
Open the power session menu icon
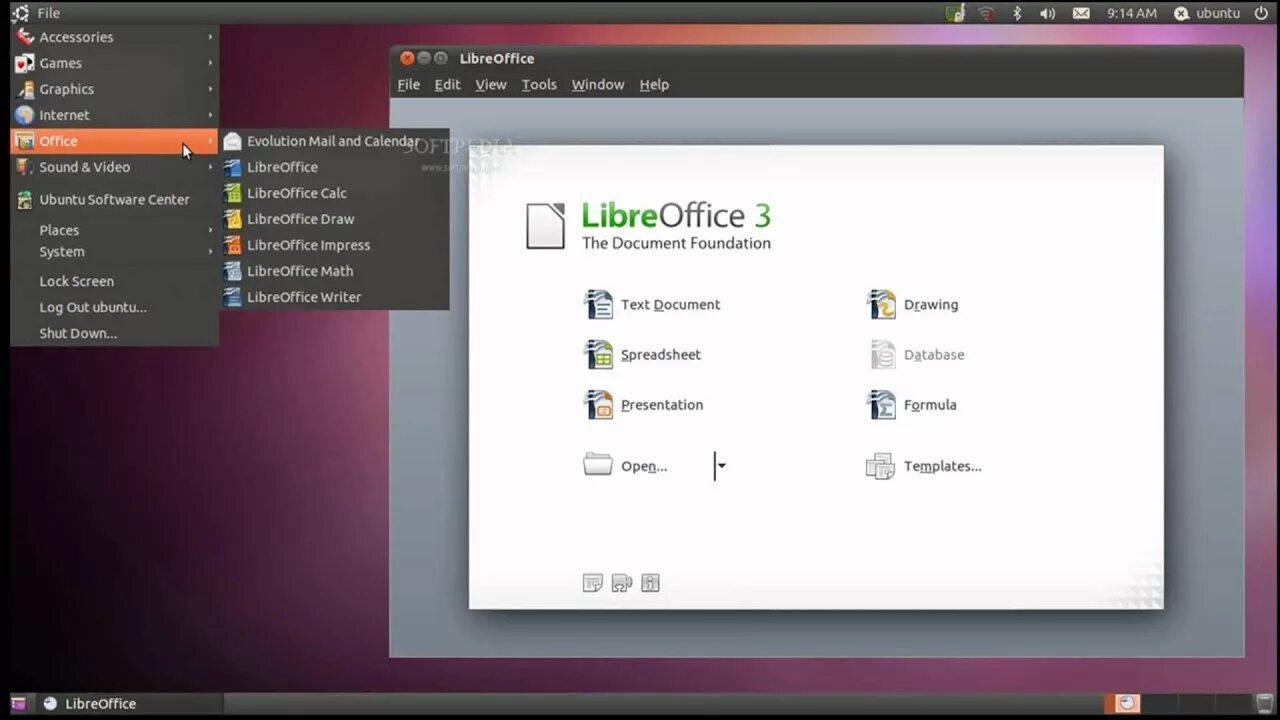pyautogui.click(x=1261, y=13)
